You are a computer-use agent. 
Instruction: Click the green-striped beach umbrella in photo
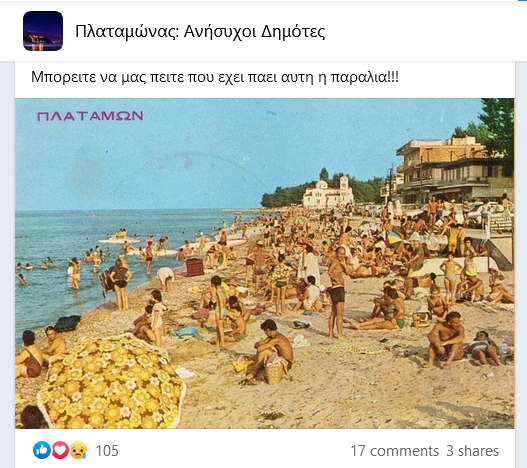[395, 238]
